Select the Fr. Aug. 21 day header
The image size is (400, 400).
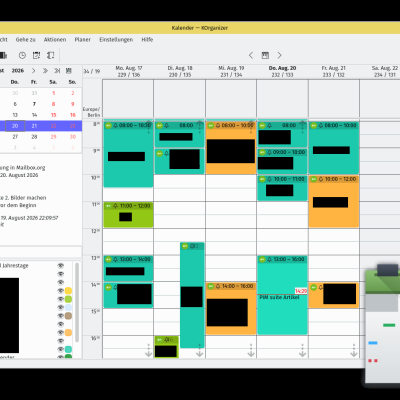(x=333, y=71)
